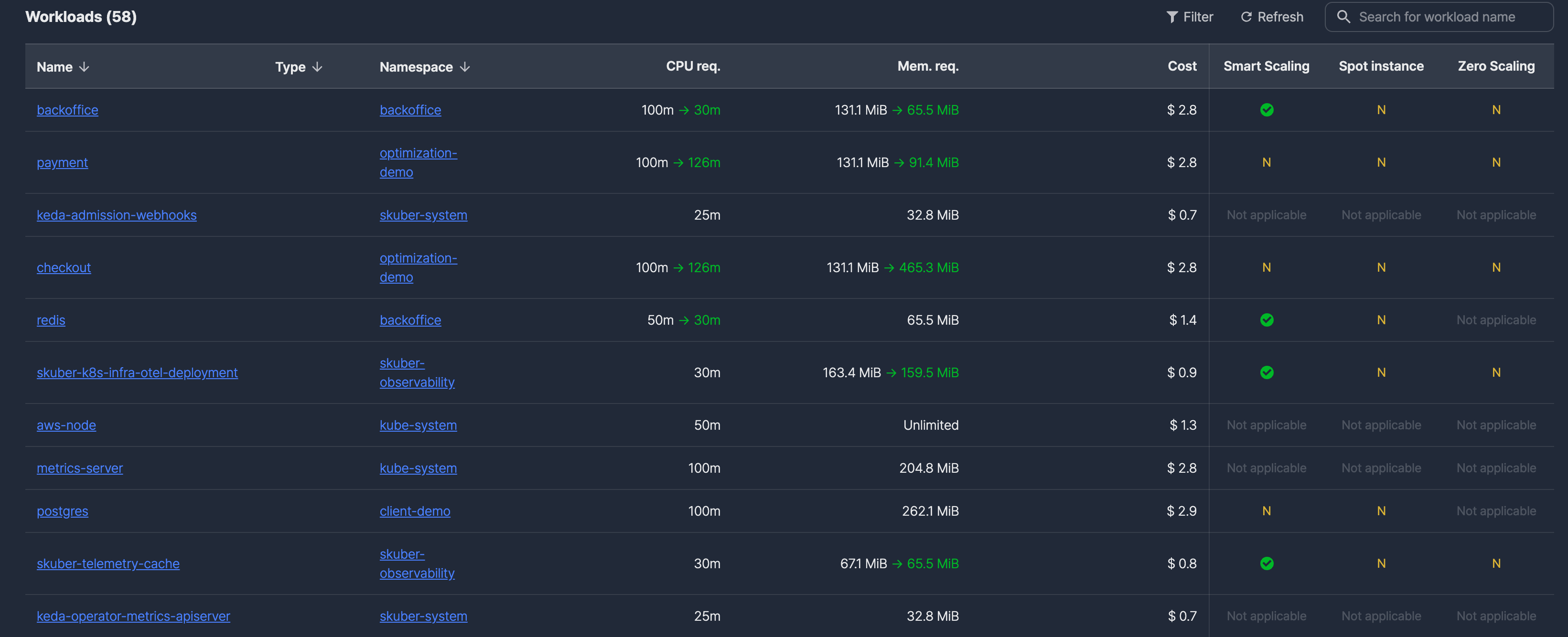Viewport: 1568px width, 637px height.
Task: Click green Smart Scaling check for backoffice
Action: coord(1267,110)
